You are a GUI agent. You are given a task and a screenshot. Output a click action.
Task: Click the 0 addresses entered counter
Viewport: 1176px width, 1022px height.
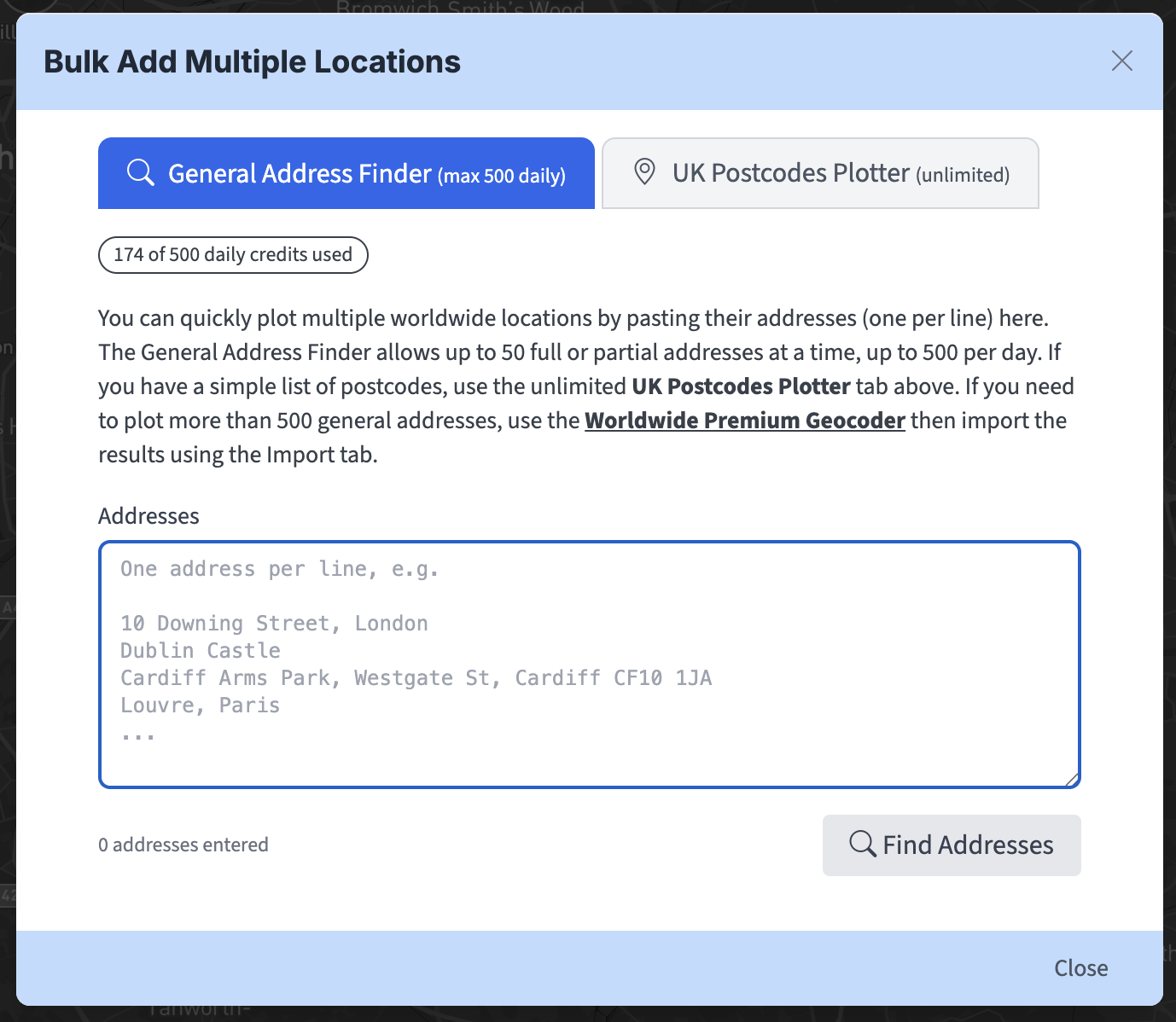[x=183, y=845]
